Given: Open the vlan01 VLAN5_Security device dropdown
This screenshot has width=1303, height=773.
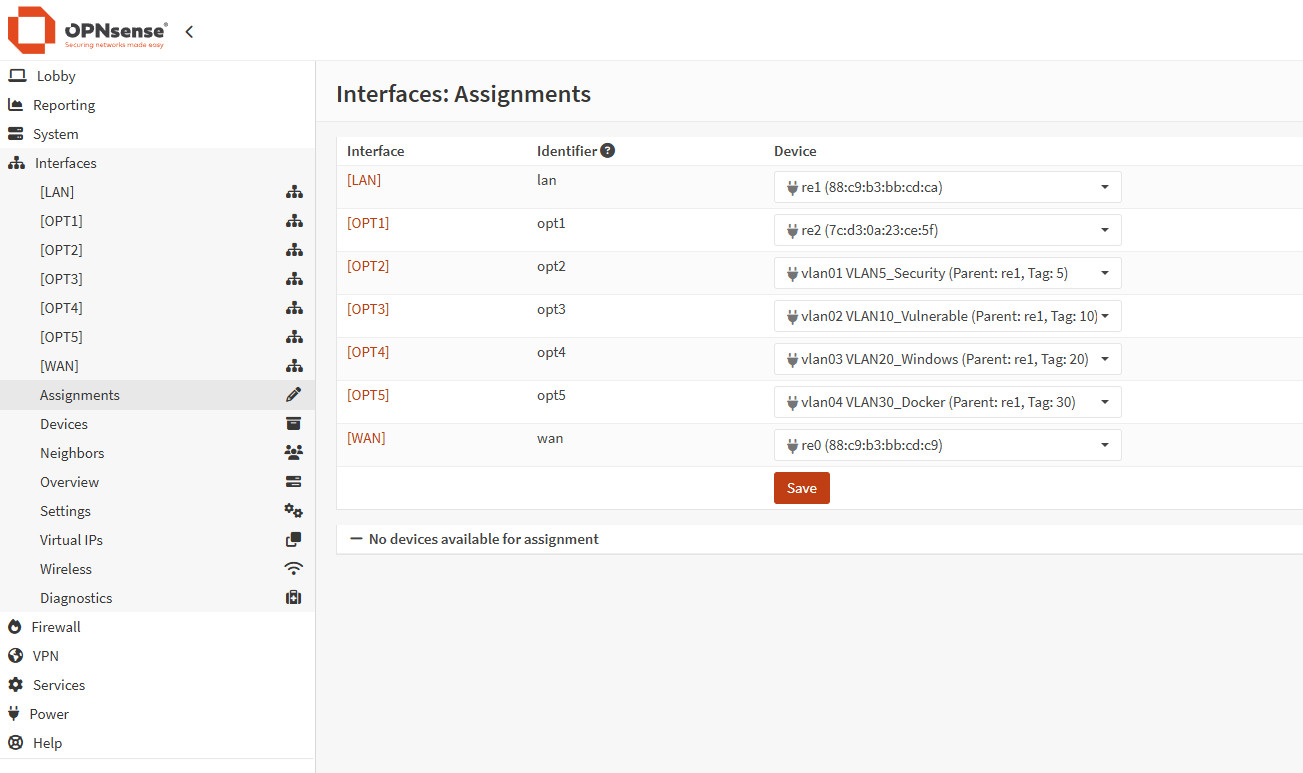Looking at the screenshot, I should pyautogui.click(x=1105, y=272).
